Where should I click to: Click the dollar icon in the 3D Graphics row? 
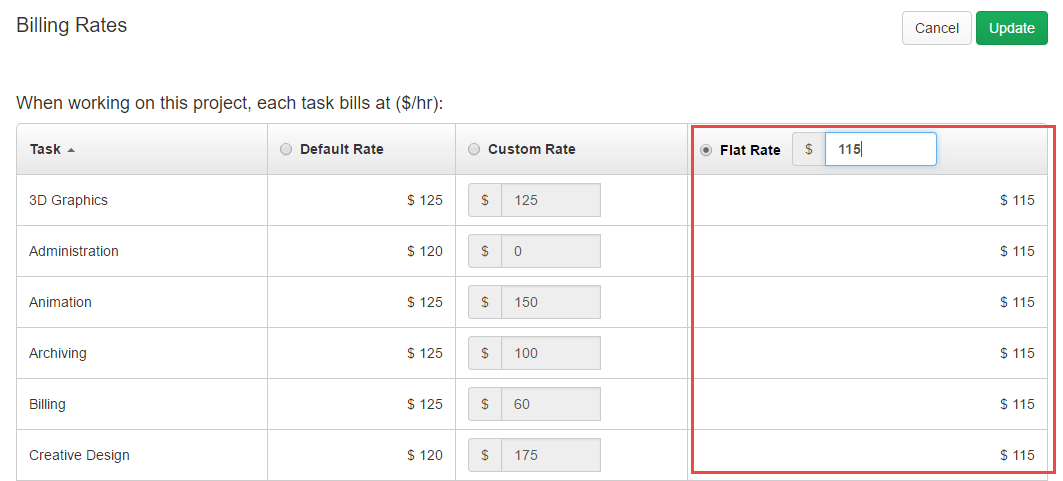tap(485, 200)
